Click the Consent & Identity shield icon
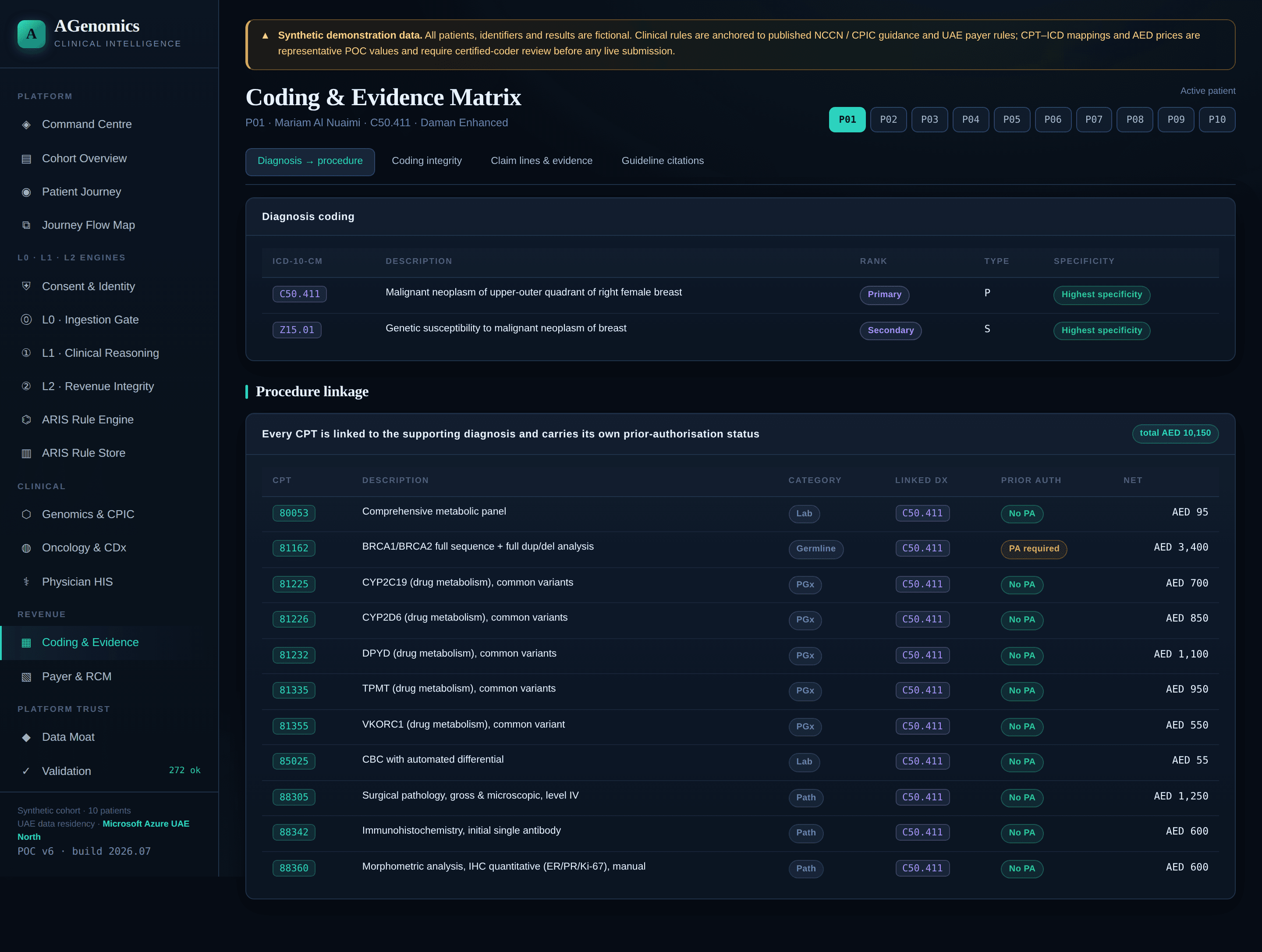The image size is (1262, 952). (x=26, y=287)
